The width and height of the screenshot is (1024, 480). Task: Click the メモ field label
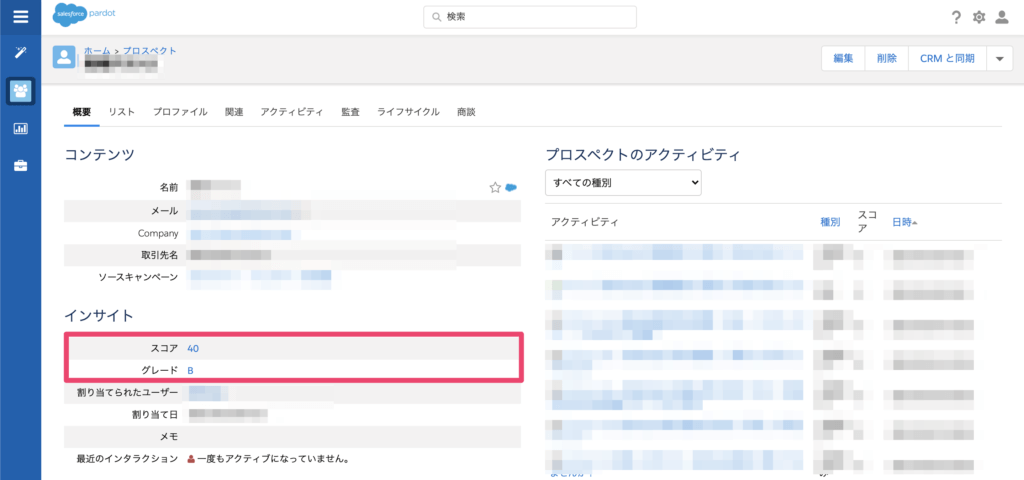pyautogui.click(x=169, y=436)
